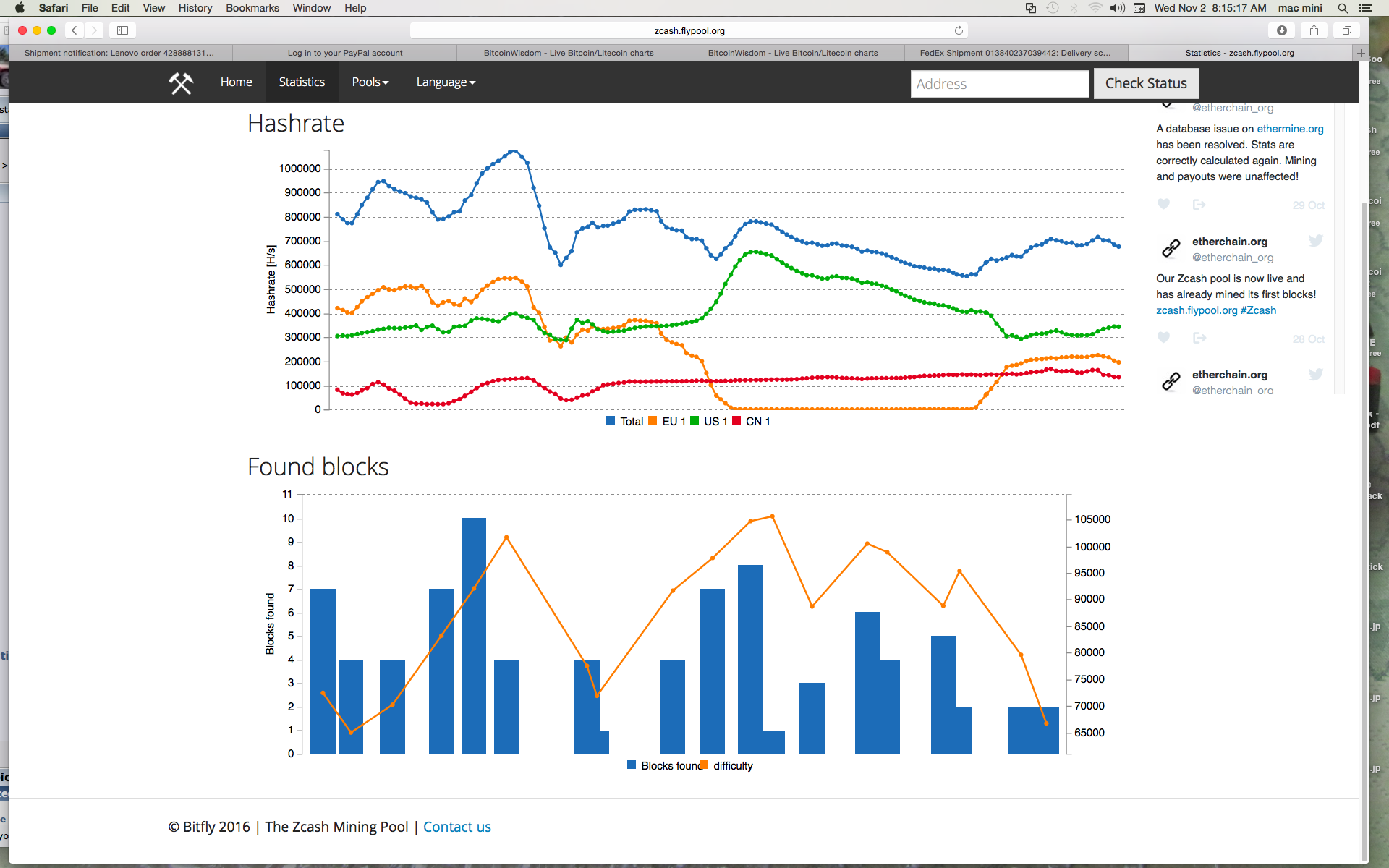Click the Address input field
Image resolution: width=1389 pixels, height=868 pixels.
coord(1000,84)
